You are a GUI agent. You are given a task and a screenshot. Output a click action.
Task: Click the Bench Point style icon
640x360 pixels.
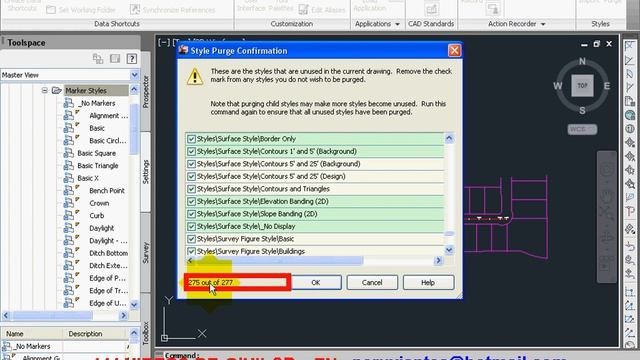[70, 190]
